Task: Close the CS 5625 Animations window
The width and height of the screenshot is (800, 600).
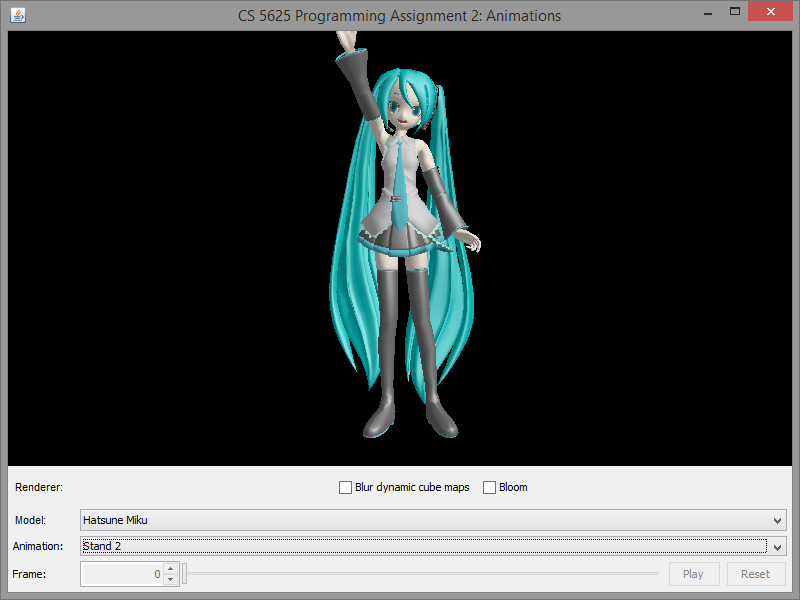Action: [772, 12]
